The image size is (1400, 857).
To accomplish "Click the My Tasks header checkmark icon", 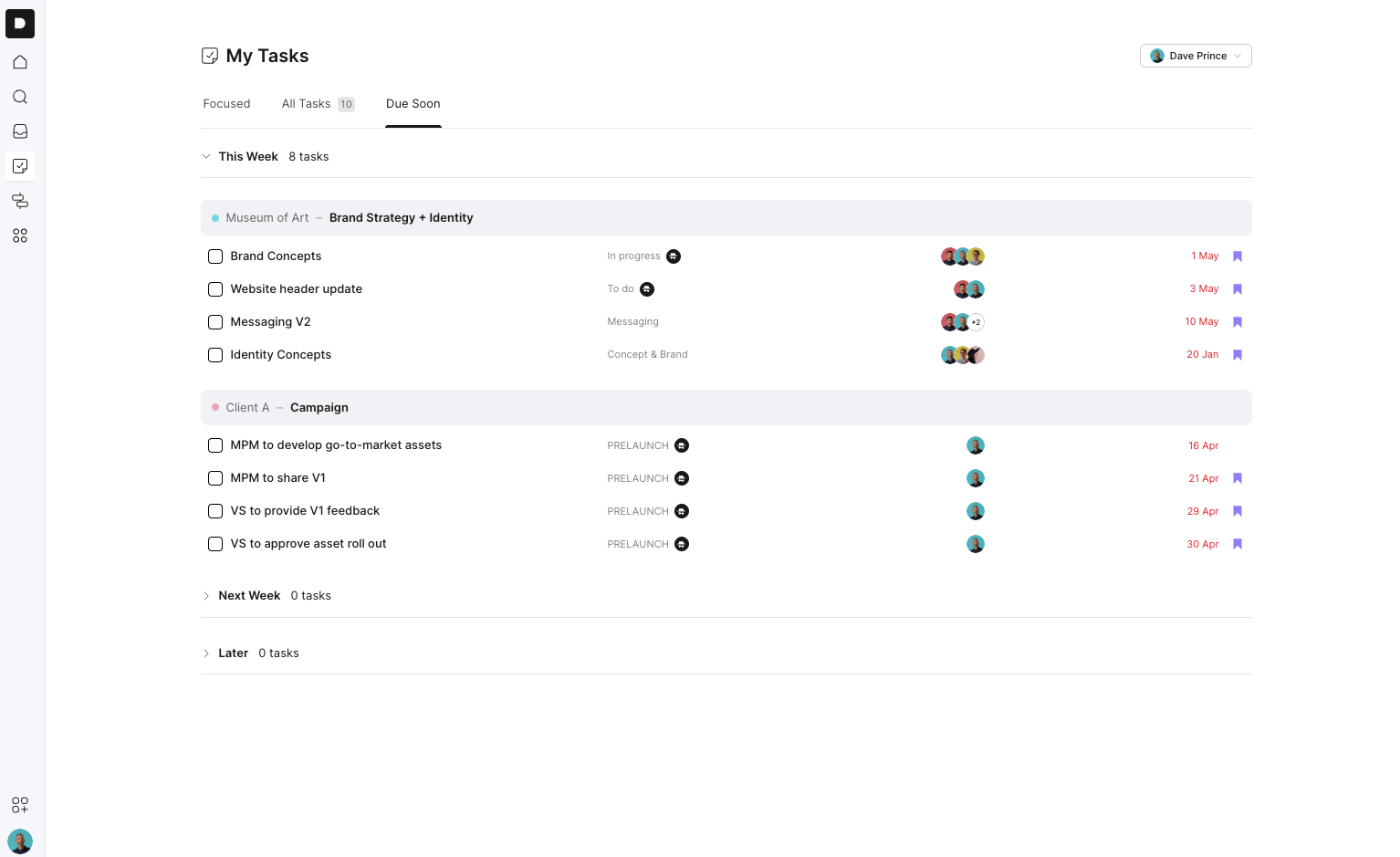I will [x=210, y=56].
